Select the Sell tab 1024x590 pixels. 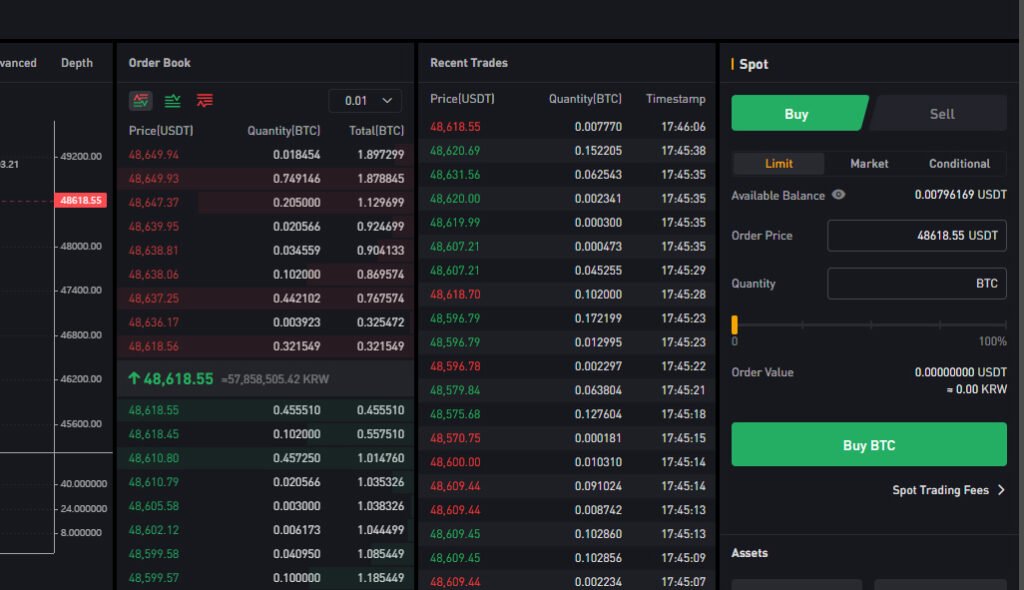coord(941,114)
